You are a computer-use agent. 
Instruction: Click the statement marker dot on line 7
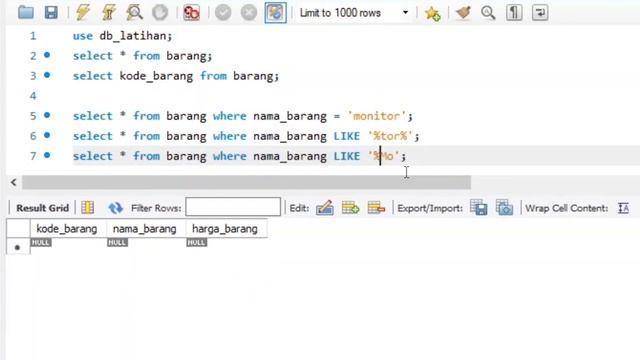tap(47, 155)
